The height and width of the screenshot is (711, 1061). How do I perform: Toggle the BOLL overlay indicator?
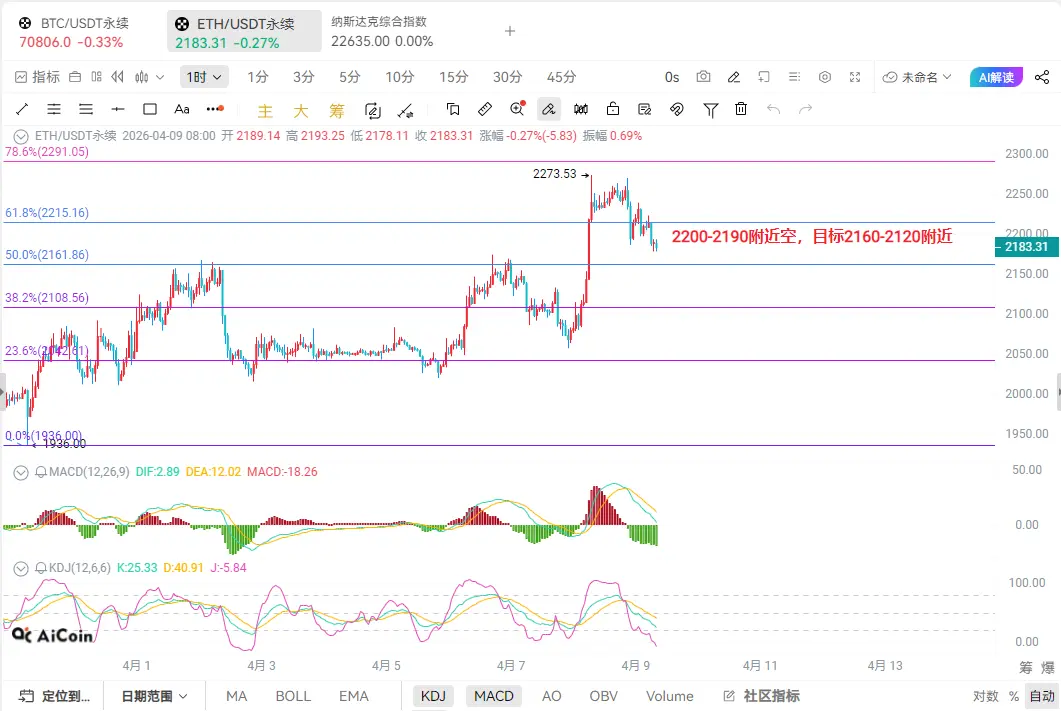[293, 696]
